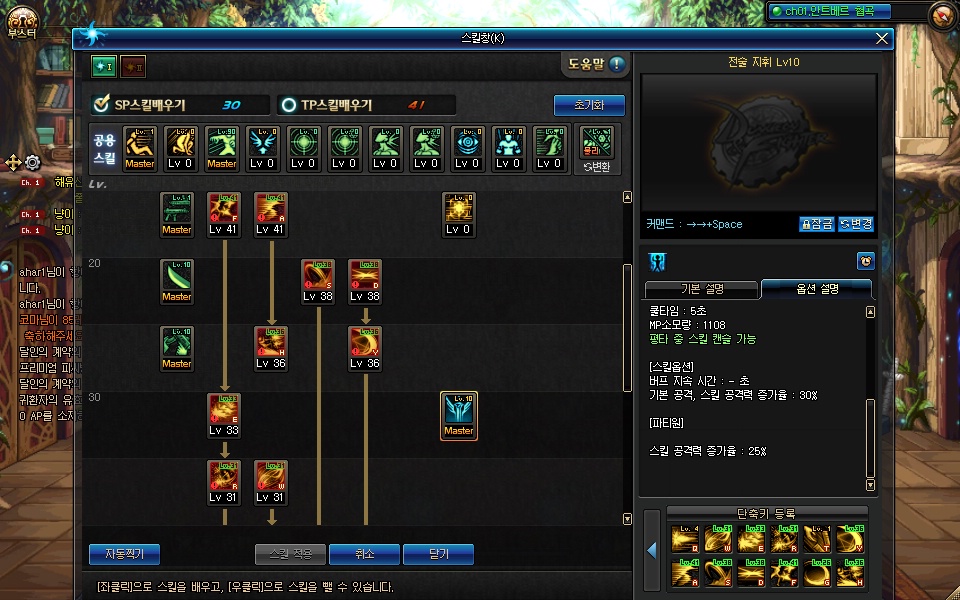
Task: Switch to skill page II tab
Action: (132, 67)
